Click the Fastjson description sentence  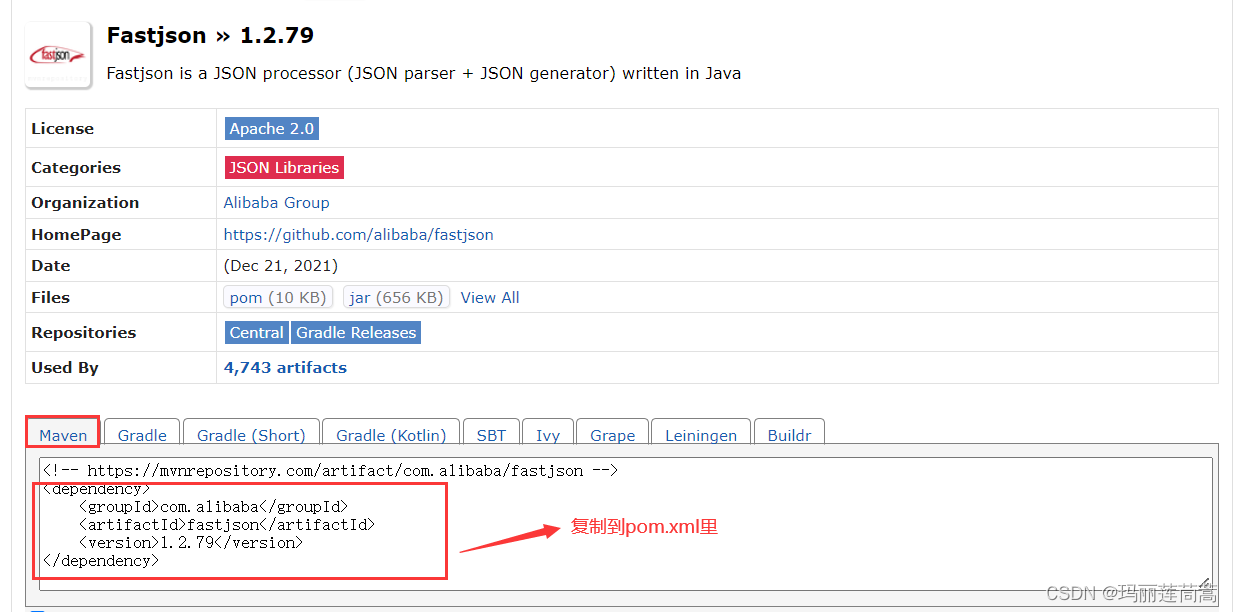pos(424,73)
